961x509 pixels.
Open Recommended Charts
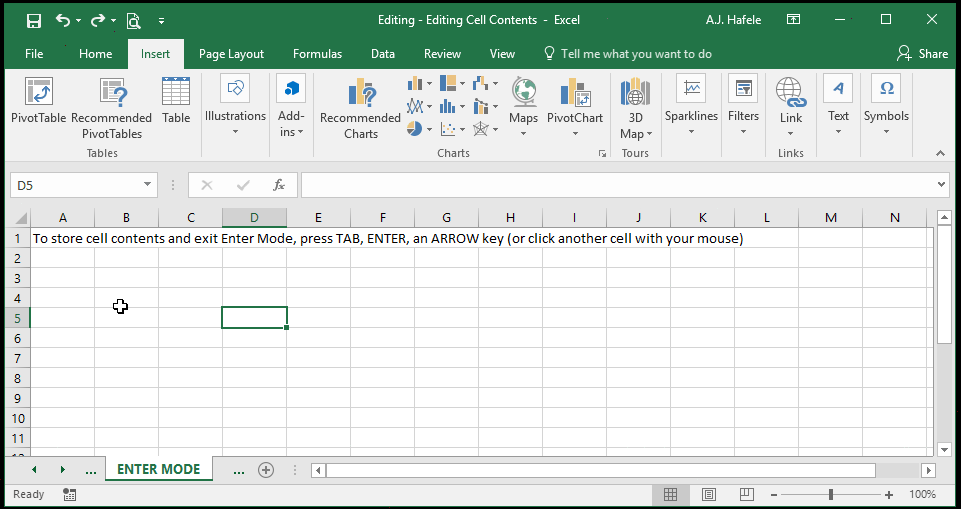pos(360,108)
